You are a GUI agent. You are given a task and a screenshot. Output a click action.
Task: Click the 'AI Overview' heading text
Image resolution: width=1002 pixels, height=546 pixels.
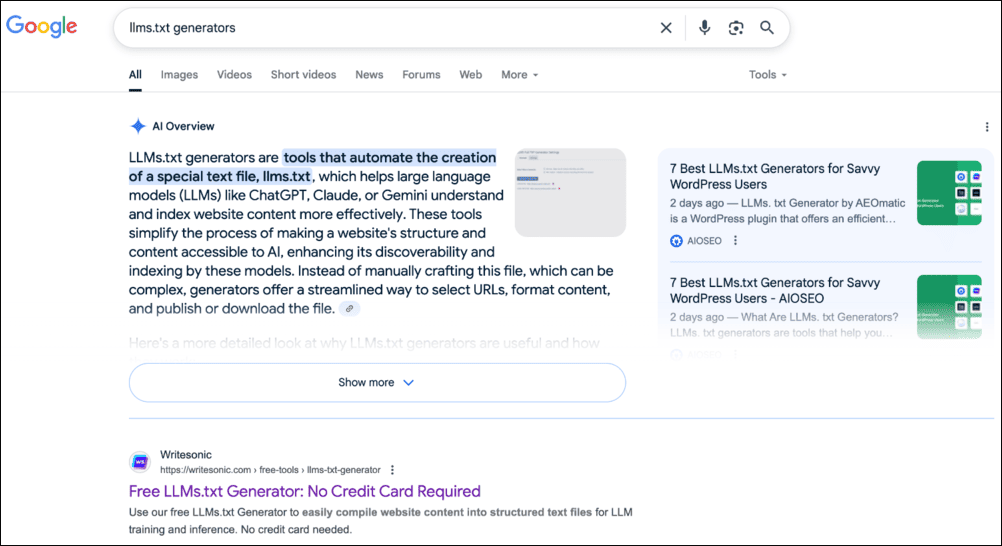183,126
